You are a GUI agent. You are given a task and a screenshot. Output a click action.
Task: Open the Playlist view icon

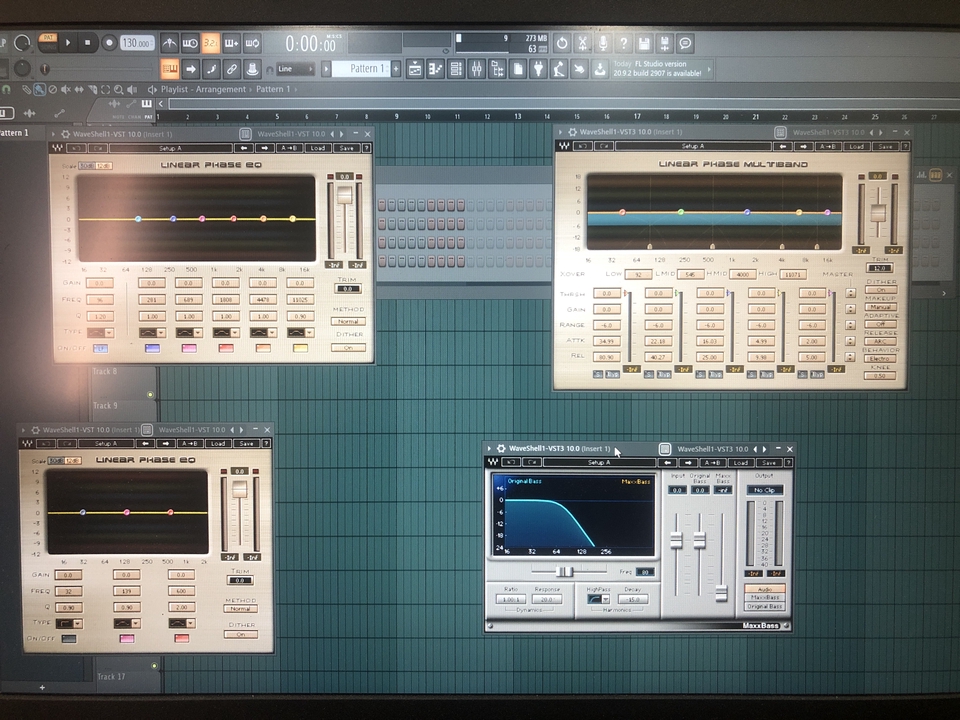point(415,69)
